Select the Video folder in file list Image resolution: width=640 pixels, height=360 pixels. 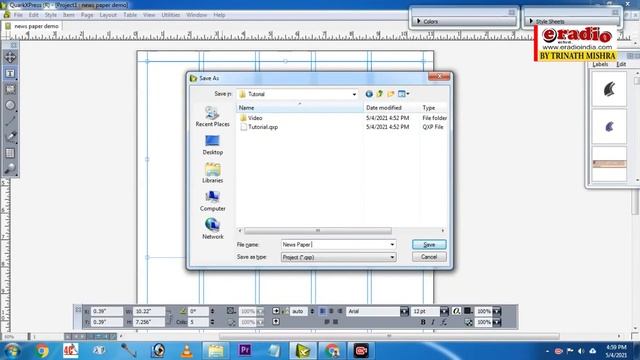[255, 118]
